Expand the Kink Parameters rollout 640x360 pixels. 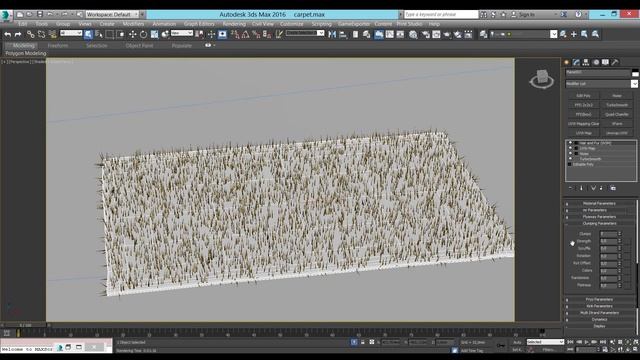pyautogui.click(x=599, y=306)
